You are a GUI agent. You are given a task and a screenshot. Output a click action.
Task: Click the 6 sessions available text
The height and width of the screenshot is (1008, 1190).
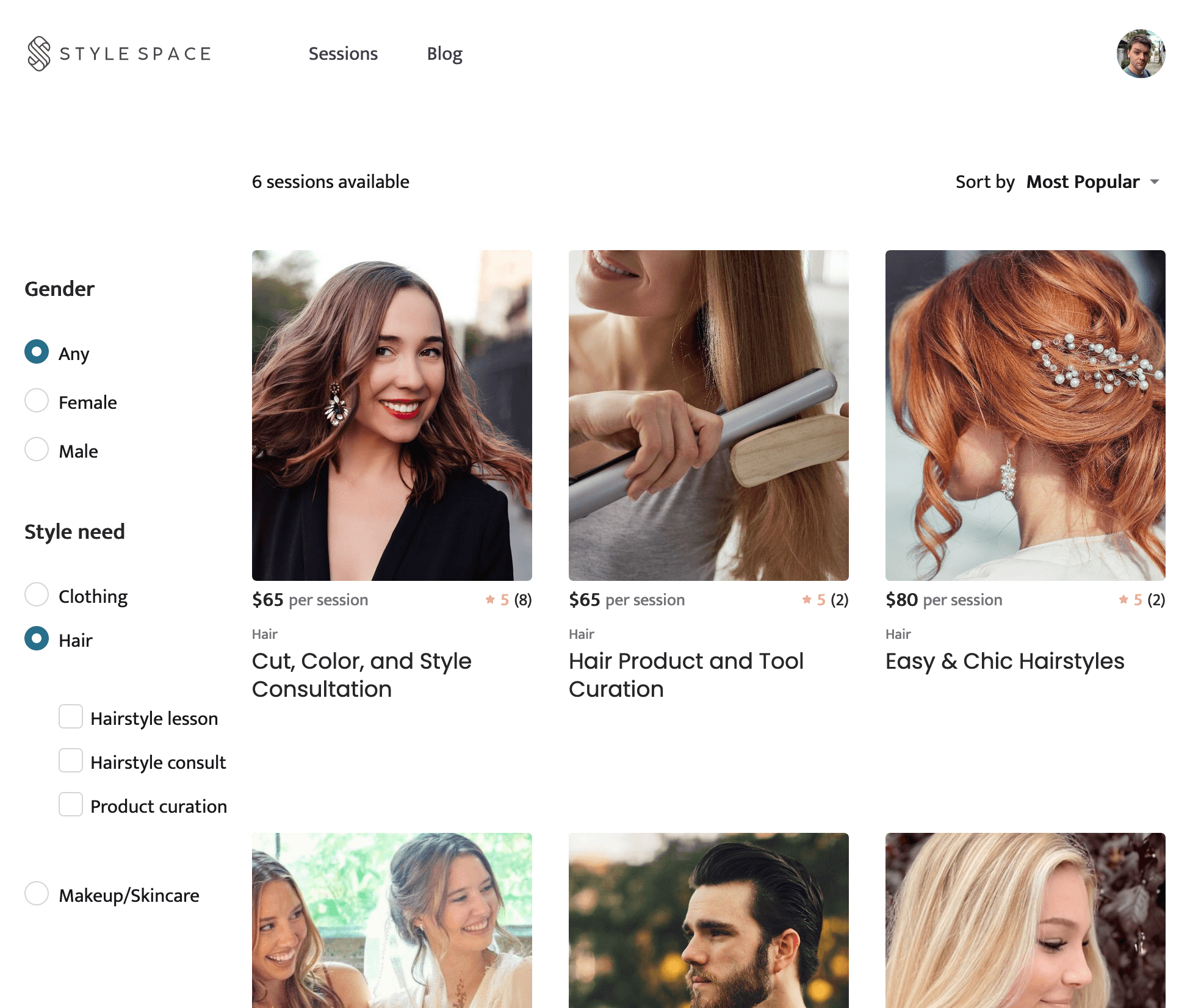tap(330, 182)
